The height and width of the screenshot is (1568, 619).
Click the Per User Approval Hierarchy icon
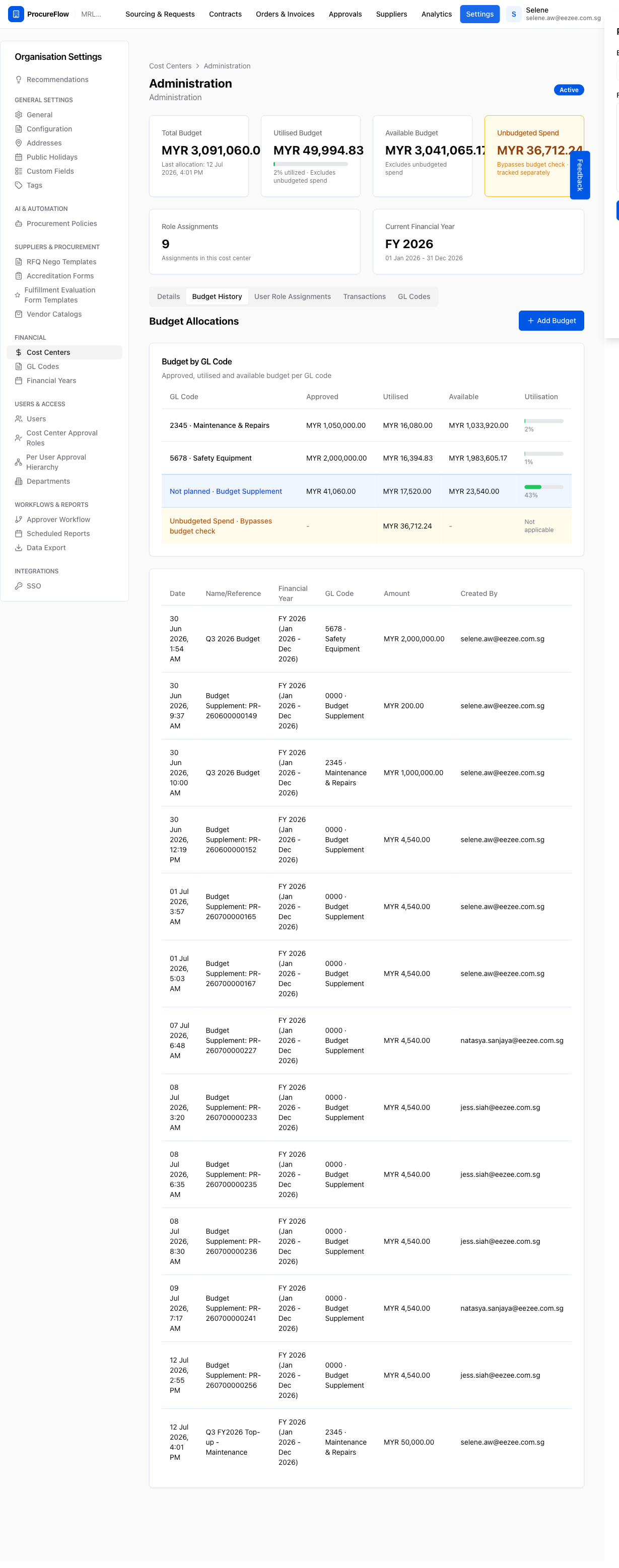tap(19, 462)
